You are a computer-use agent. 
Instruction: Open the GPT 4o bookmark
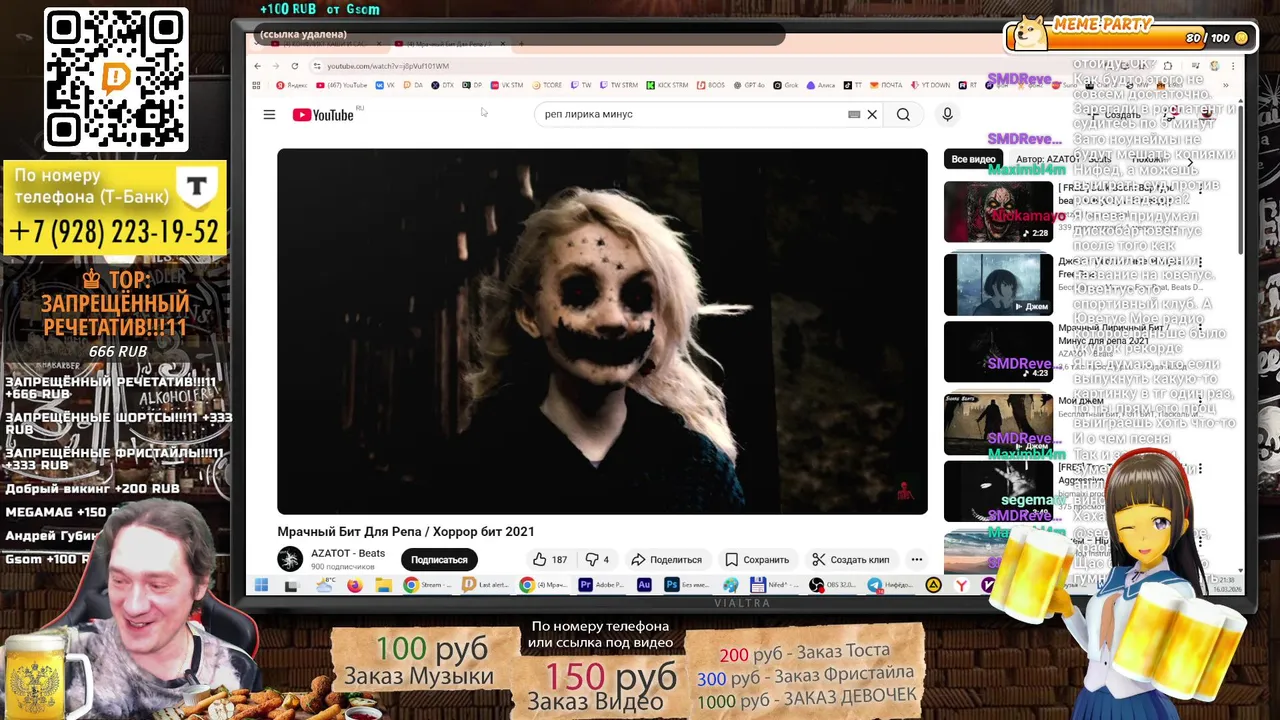[750, 85]
